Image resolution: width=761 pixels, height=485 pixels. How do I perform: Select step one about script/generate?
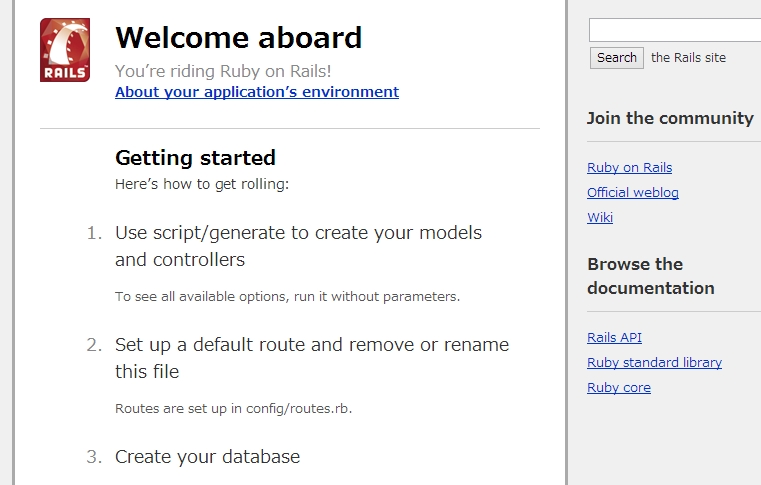coord(298,246)
